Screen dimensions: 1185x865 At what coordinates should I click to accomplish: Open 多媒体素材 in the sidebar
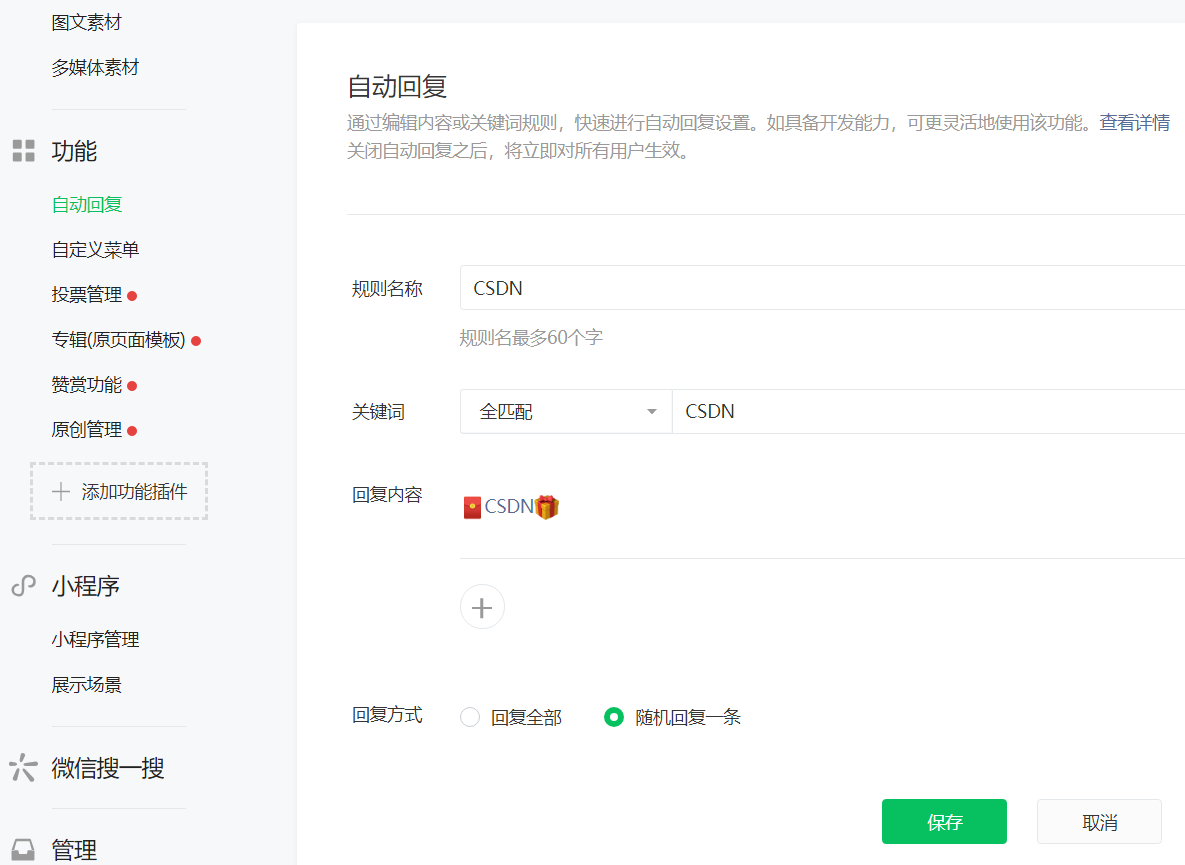click(95, 68)
